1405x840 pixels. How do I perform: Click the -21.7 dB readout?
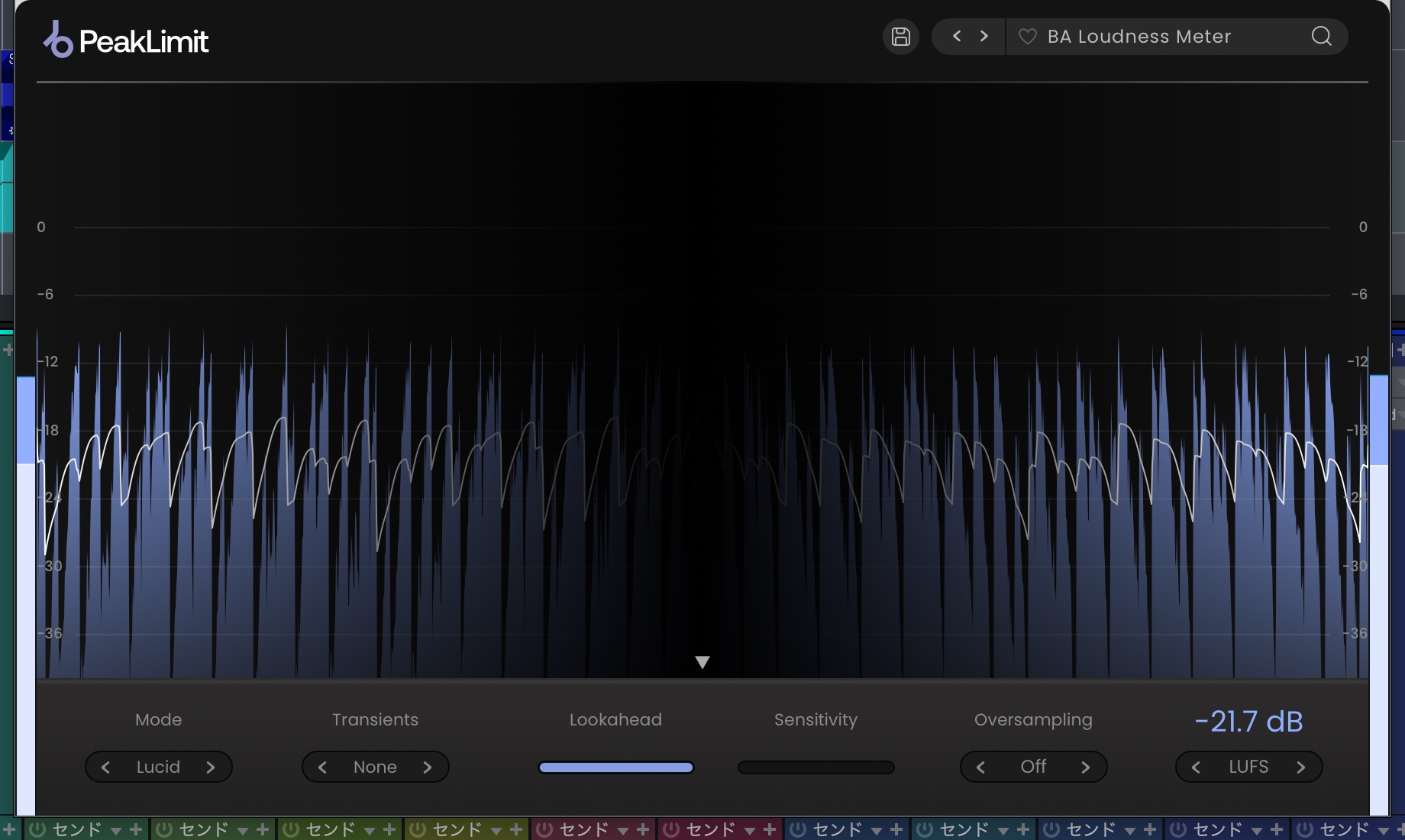pos(1248,722)
